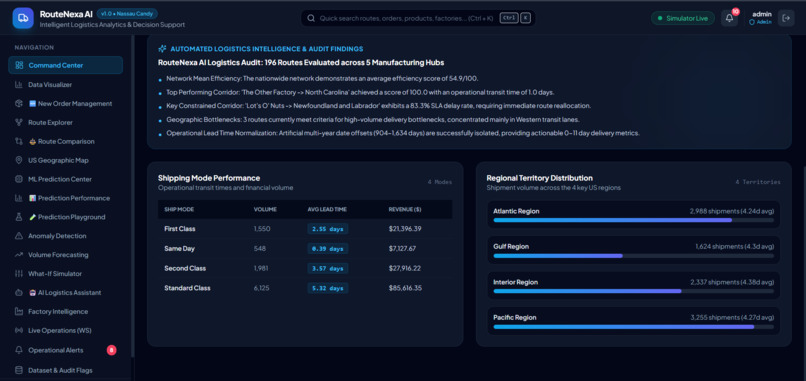Viewport: 806px width, 381px height.
Task: Click the Interior Region progress bar
Action: 633,291
